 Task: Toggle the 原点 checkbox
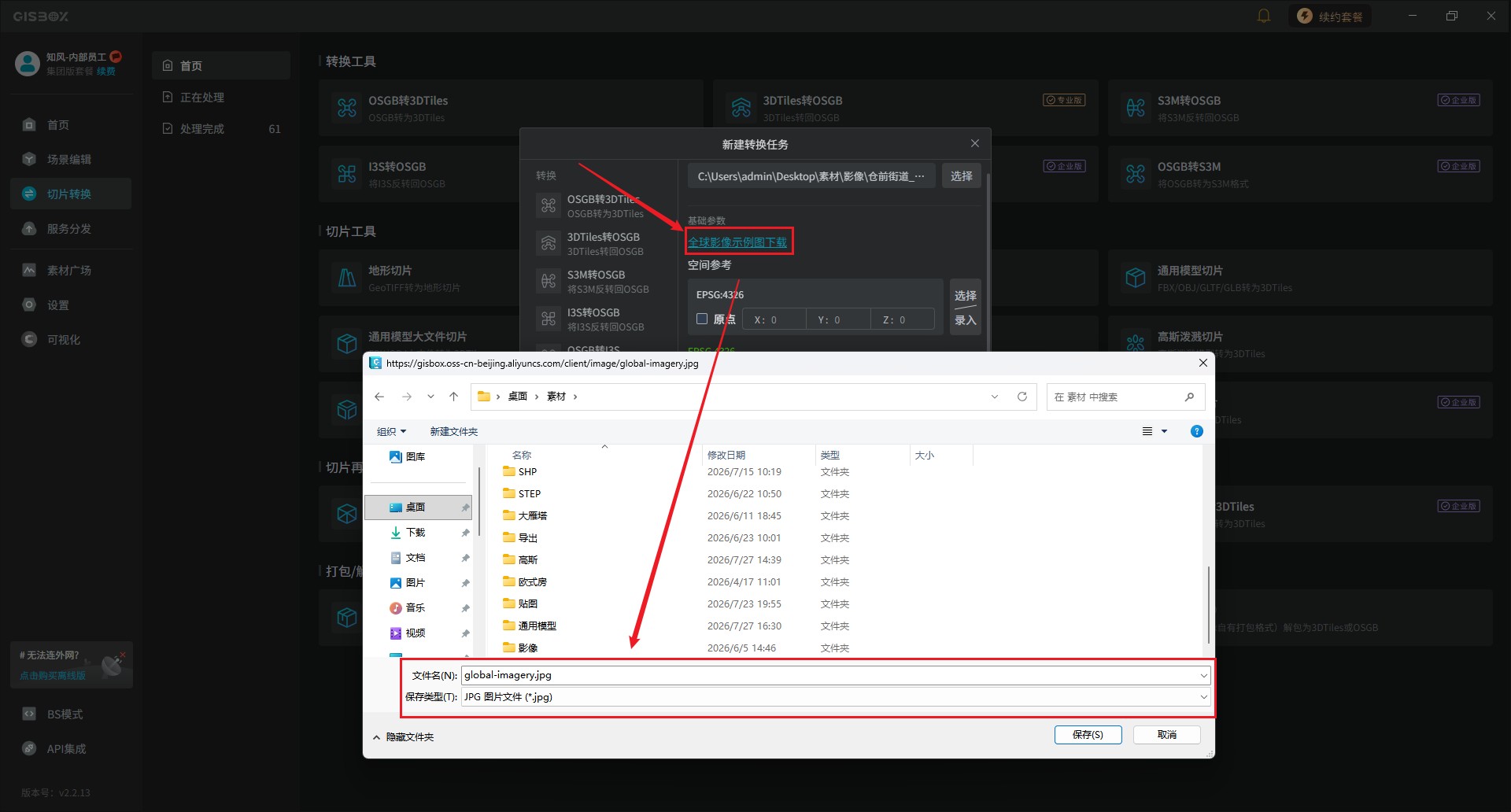coord(702,319)
